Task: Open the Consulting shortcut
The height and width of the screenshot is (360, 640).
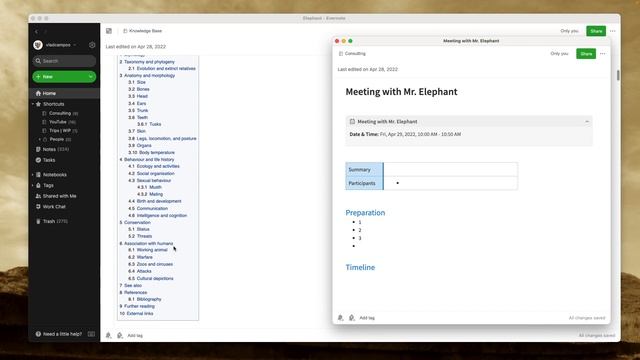Action: pyautogui.click(x=60, y=113)
